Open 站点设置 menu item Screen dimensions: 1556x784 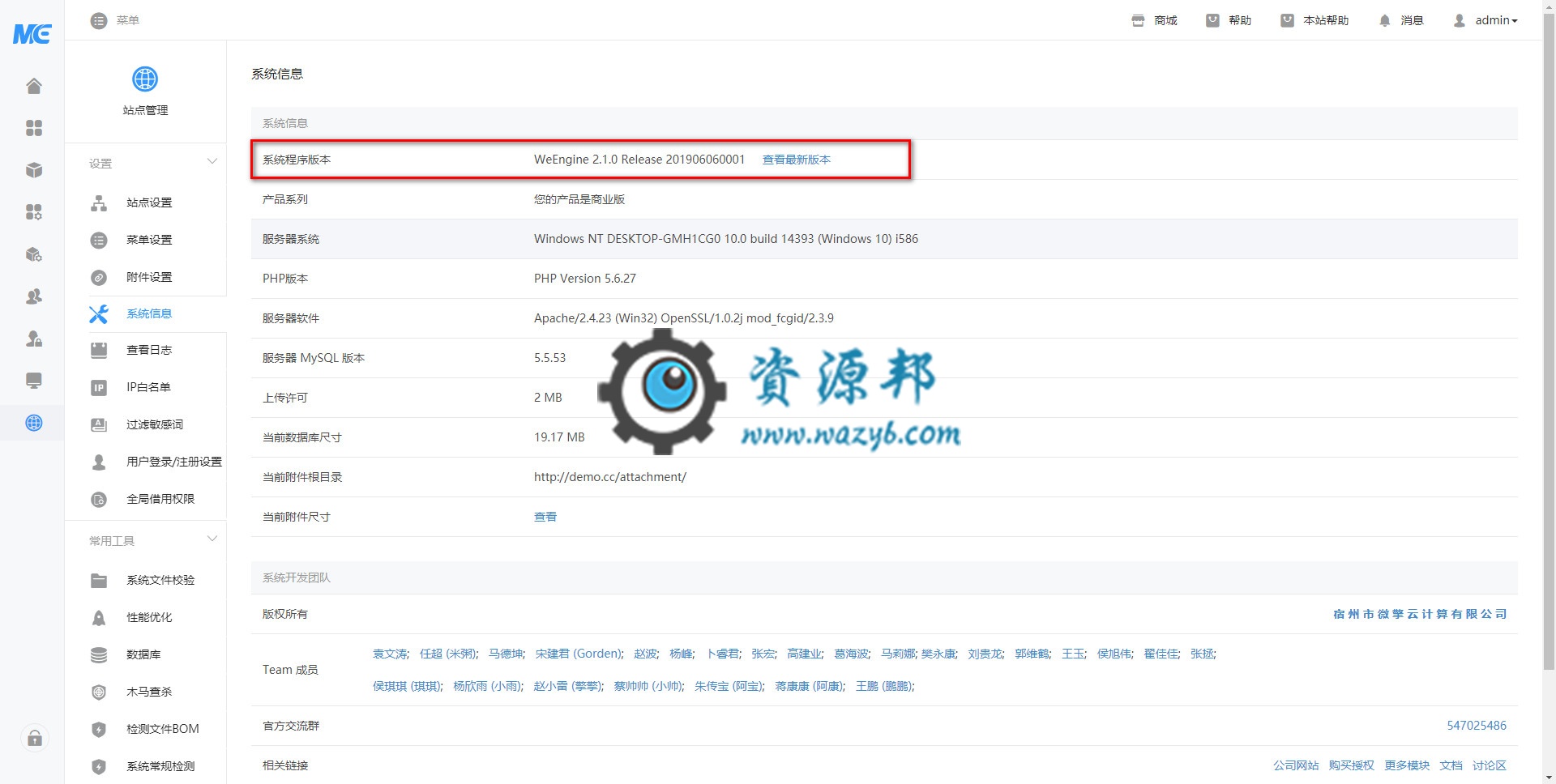pos(149,202)
